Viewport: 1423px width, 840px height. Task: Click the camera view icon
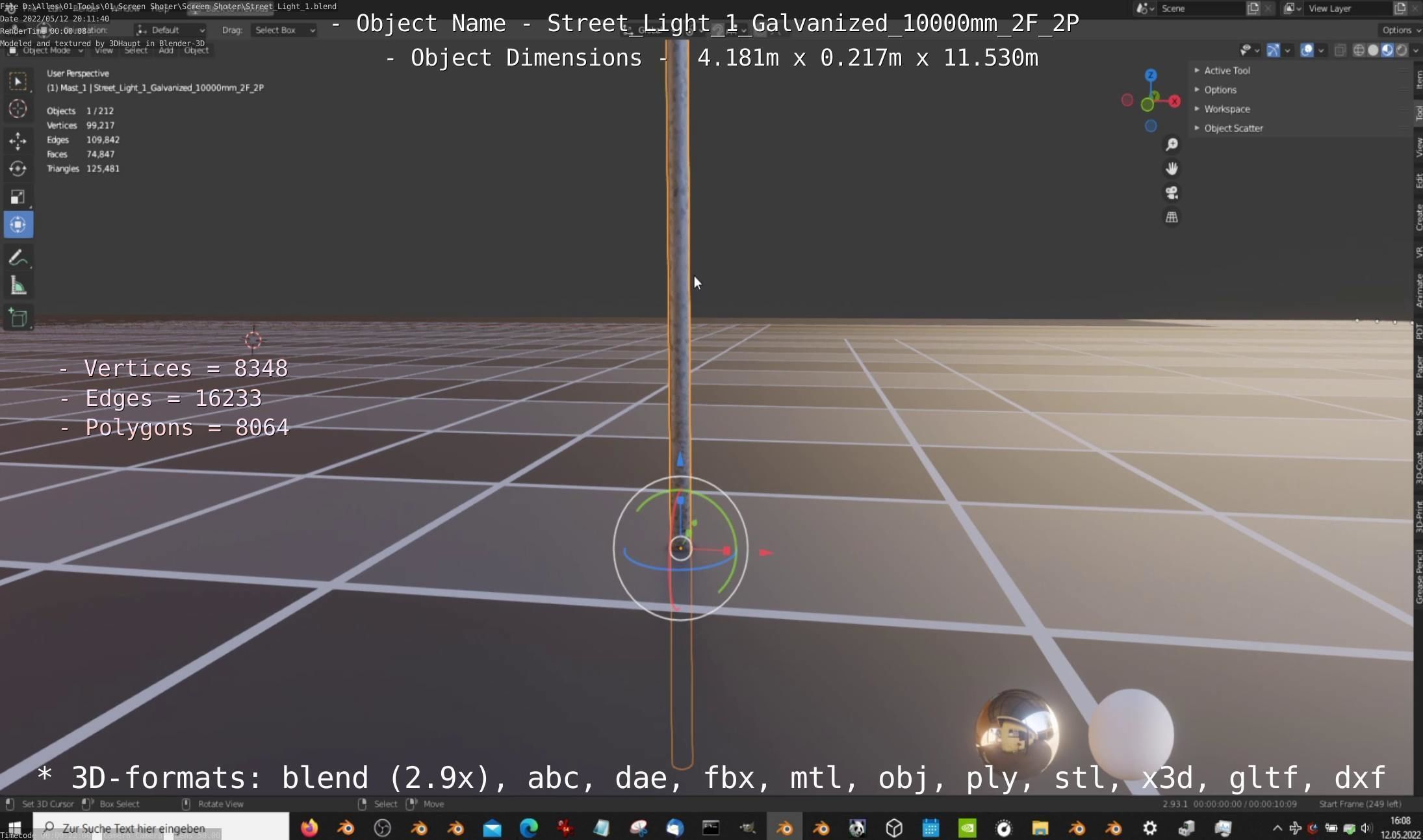click(1172, 193)
